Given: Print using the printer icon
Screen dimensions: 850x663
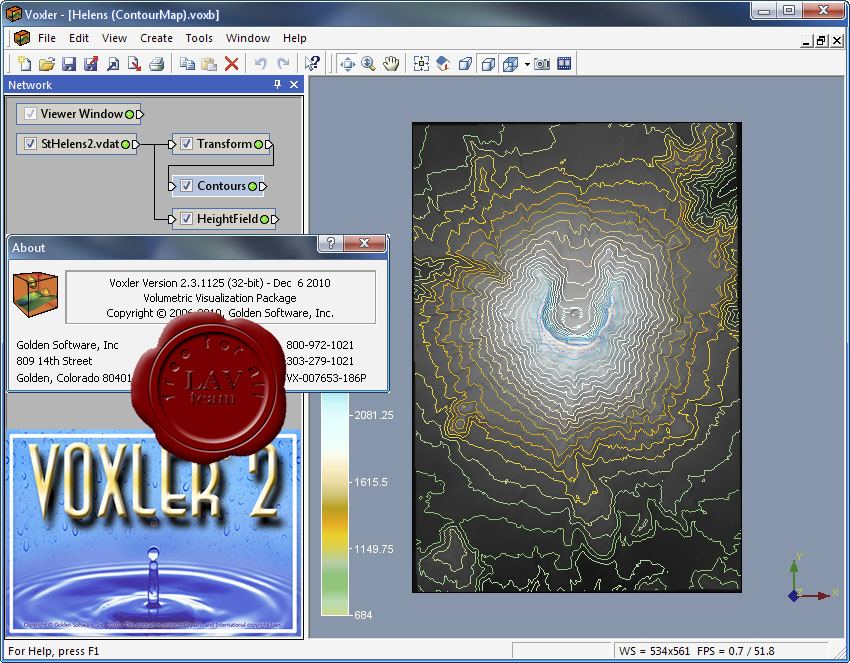Looking at the screenshot, I should pos(157,64).
